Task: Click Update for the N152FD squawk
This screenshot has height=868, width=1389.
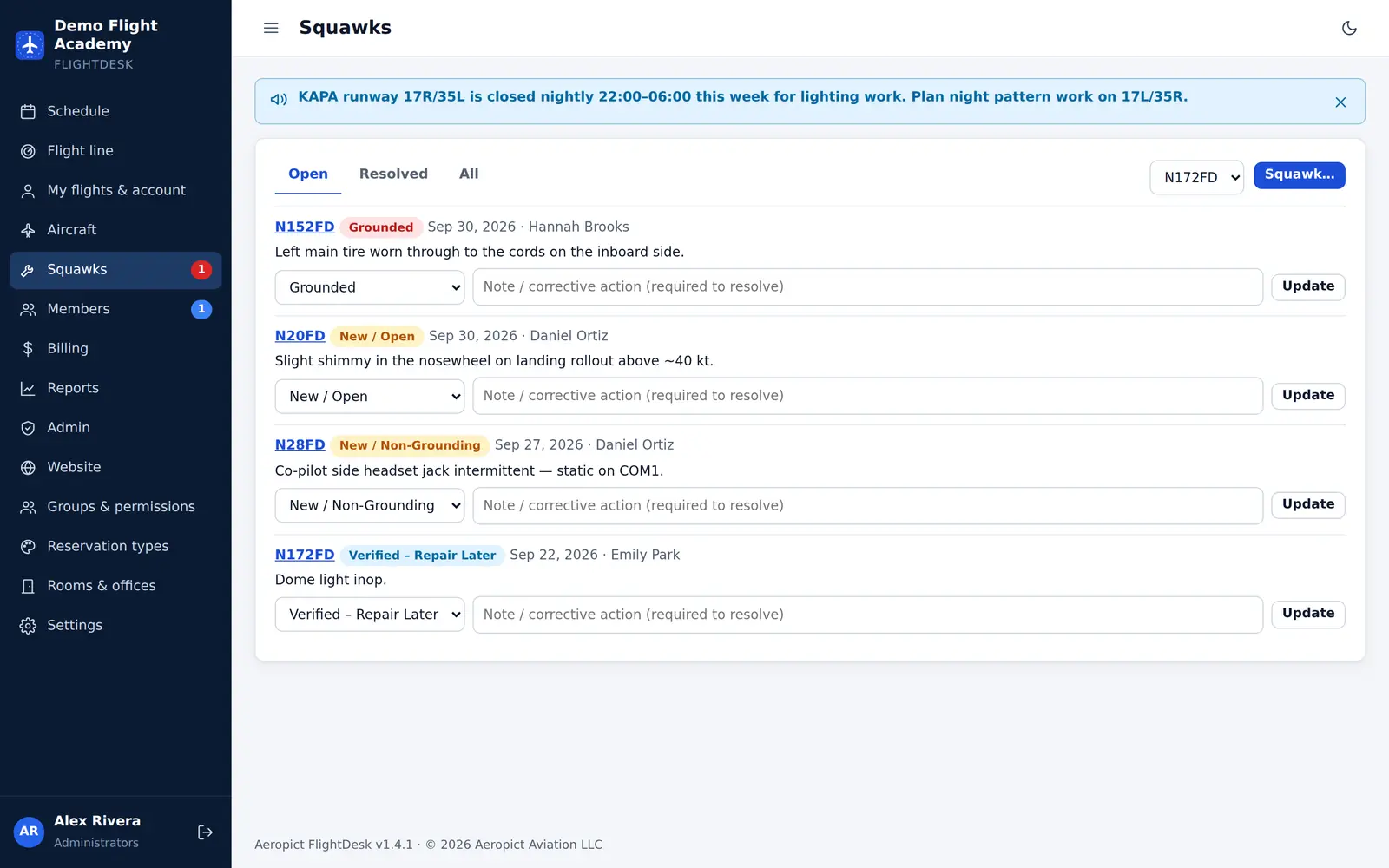Action: tap(1308, 286)
